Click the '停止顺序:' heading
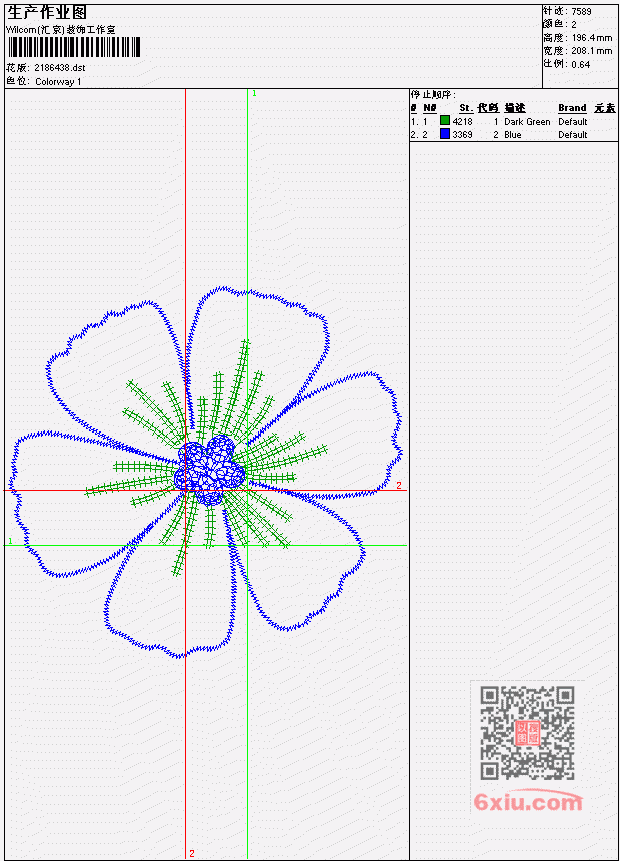The height and width of the screenshot is (861, 620). pos(433,94)
